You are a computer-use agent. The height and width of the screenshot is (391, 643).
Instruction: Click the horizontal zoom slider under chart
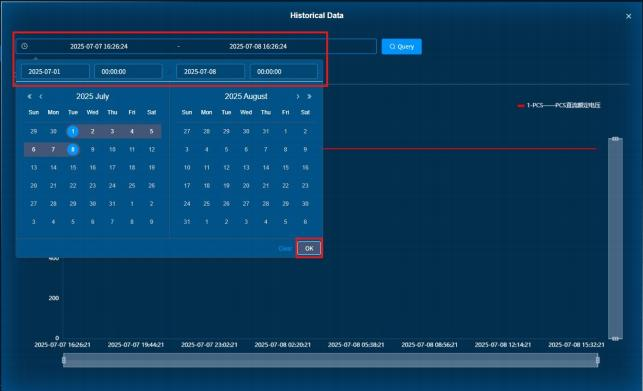[331, 360]
